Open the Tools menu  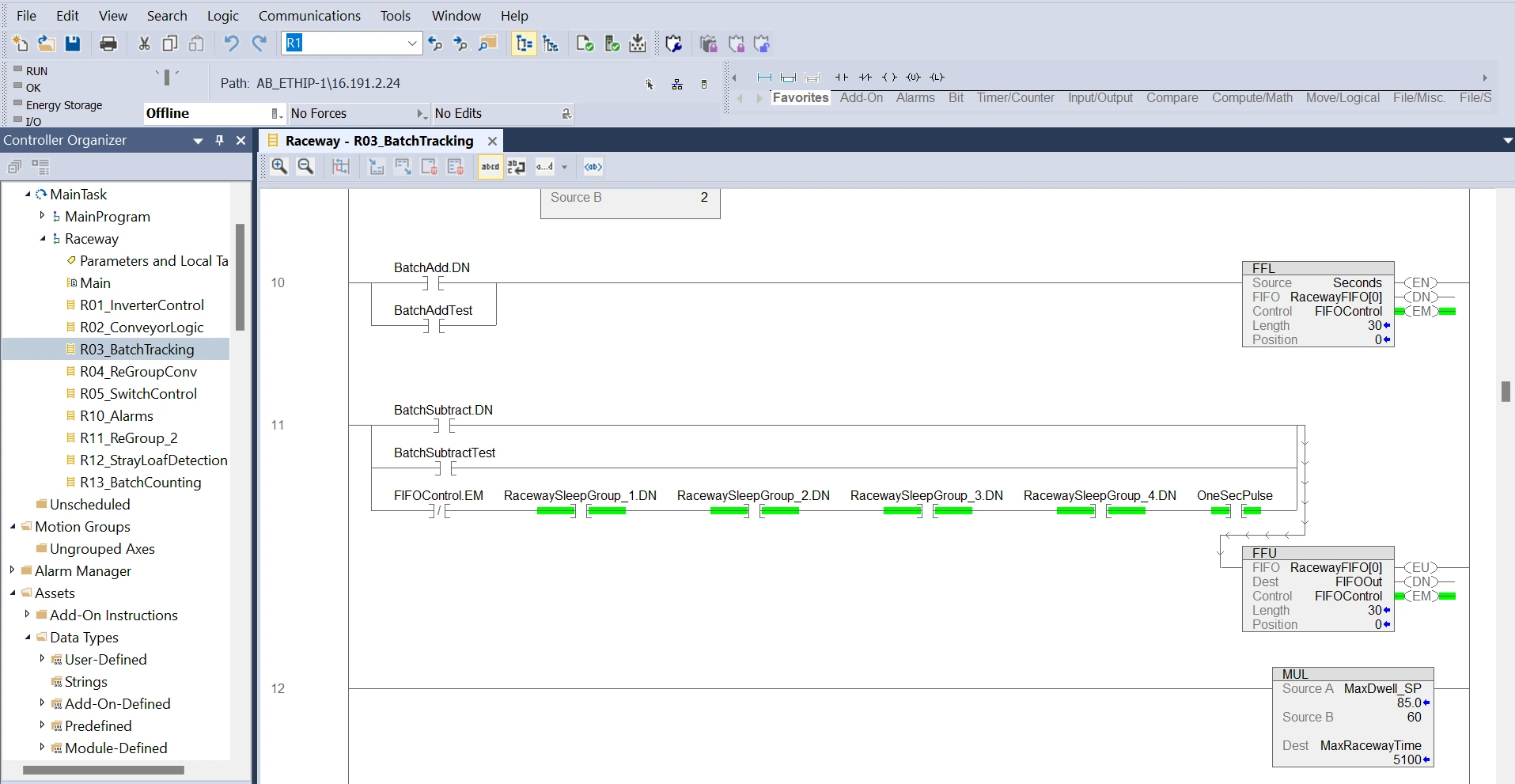[395, 16]
